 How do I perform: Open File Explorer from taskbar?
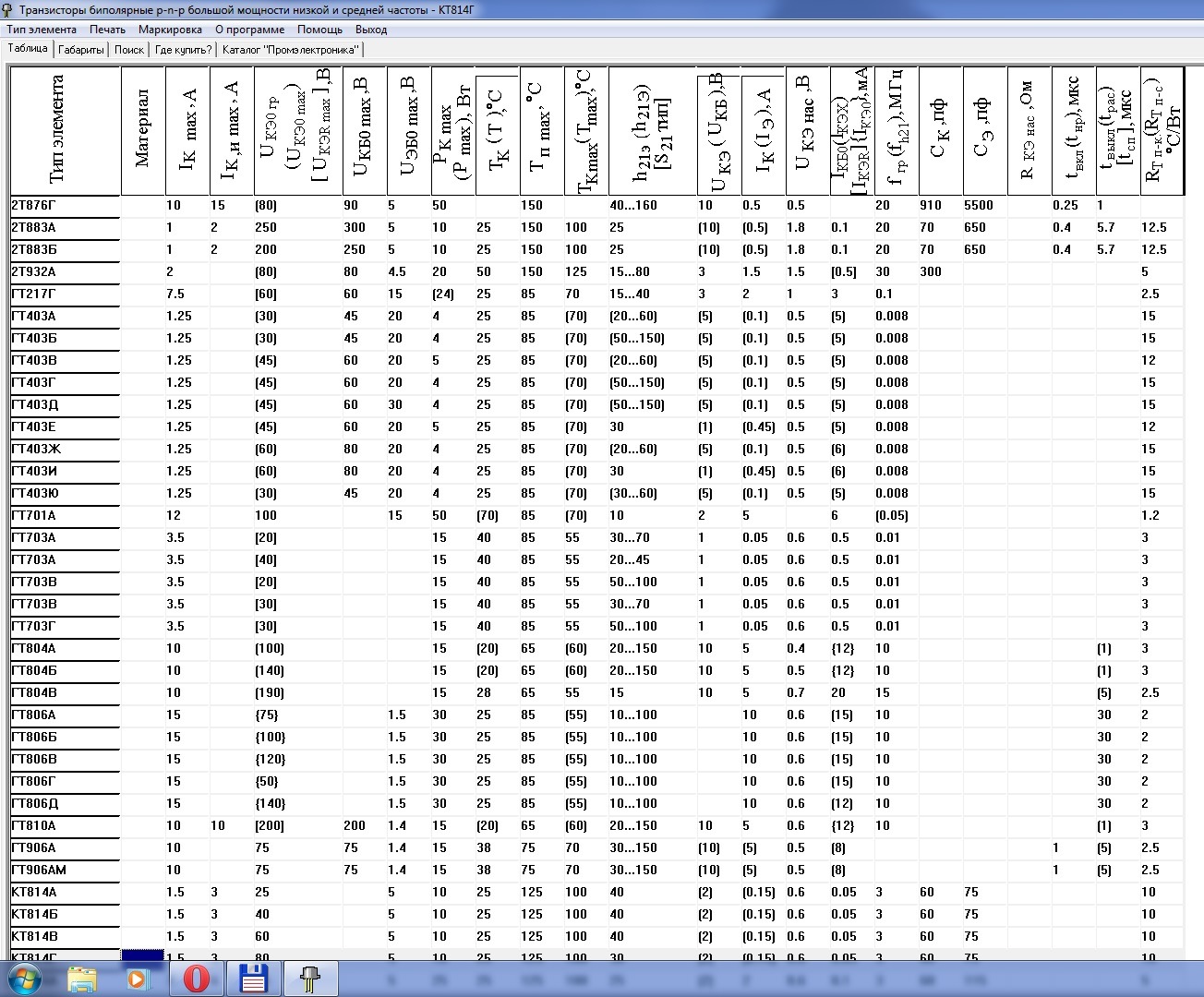[x=81, y=979]
